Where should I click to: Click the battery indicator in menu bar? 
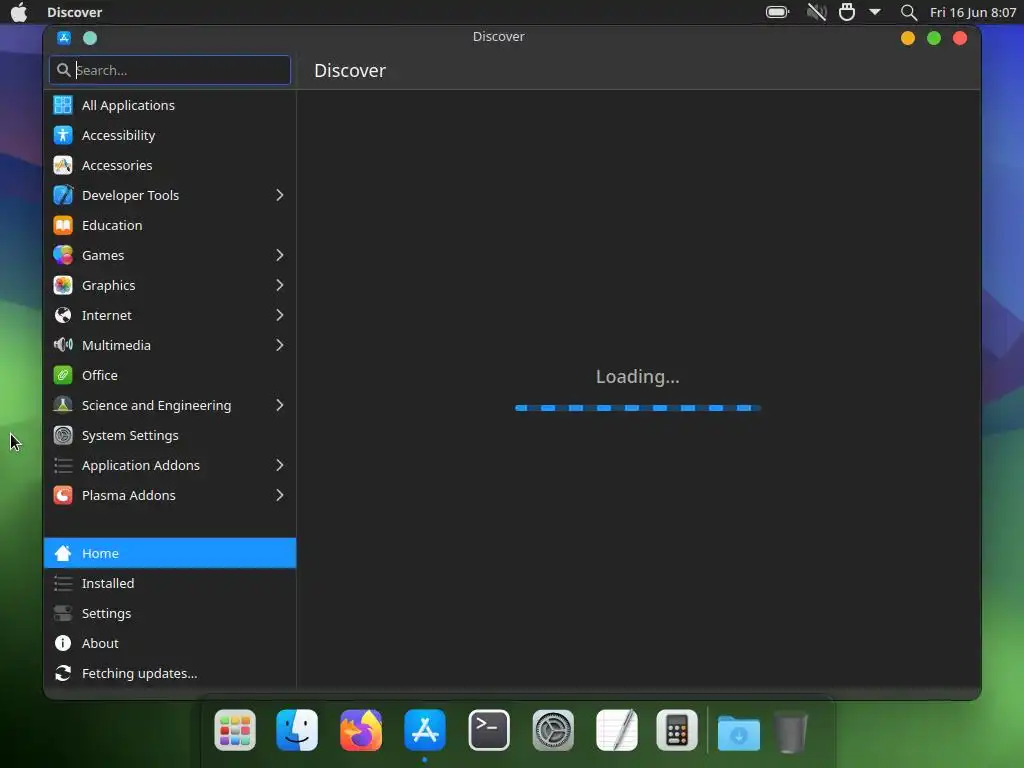[x=778, y=12]
